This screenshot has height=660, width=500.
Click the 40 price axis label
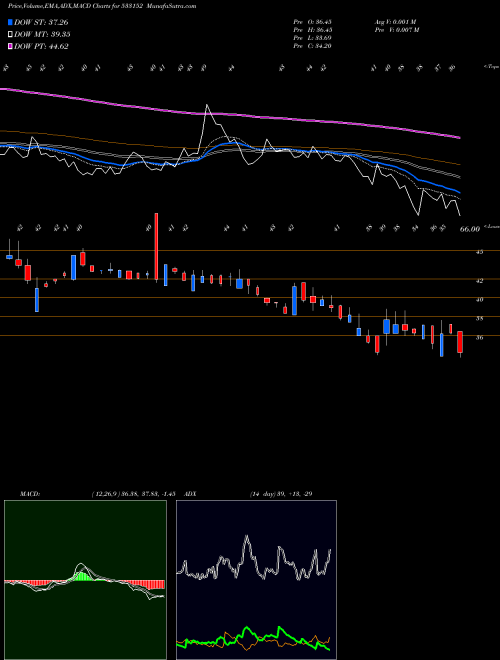479,300
